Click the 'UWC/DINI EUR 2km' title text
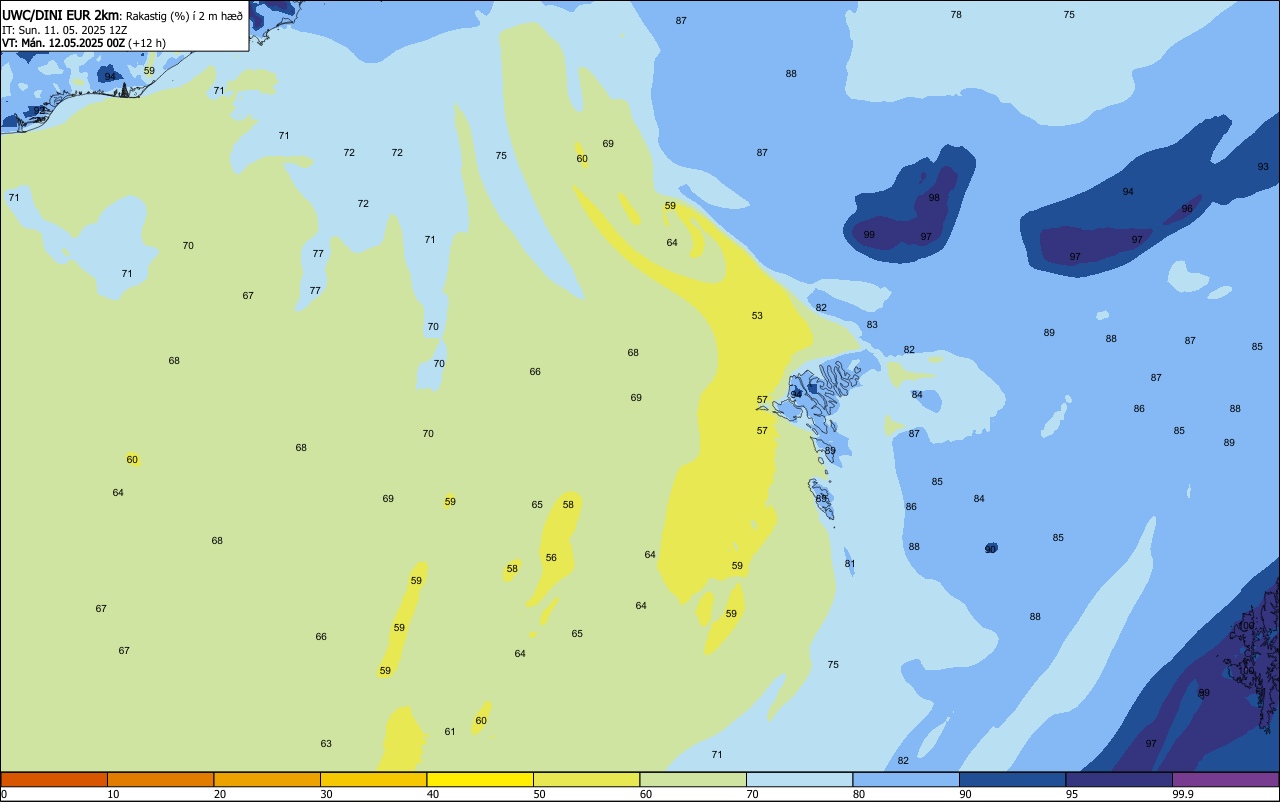Image resolution: width=1280 pixels, height=802 pixels. pyautogui.click(x=61, y=15)
